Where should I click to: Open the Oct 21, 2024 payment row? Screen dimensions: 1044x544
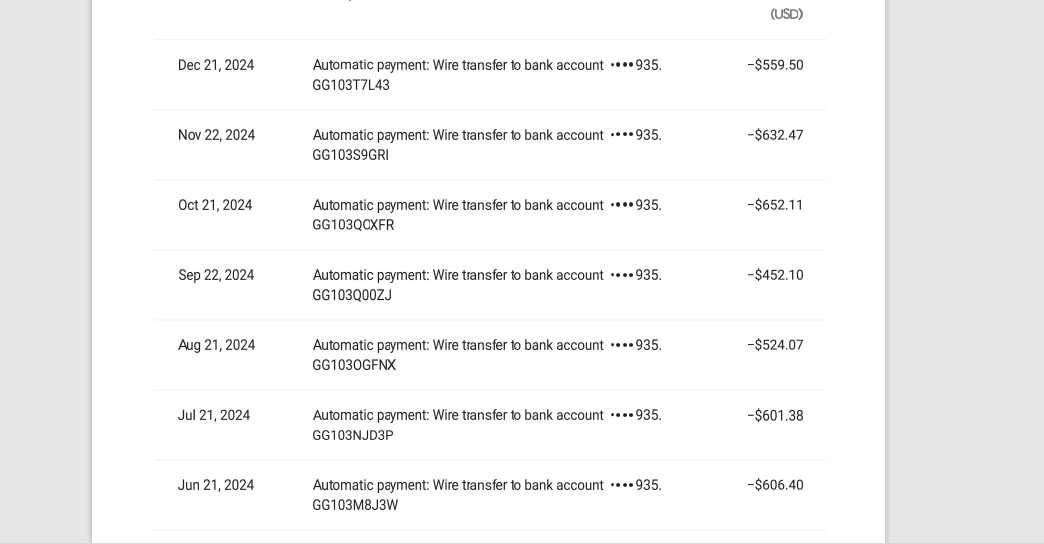tap(491, 214)
